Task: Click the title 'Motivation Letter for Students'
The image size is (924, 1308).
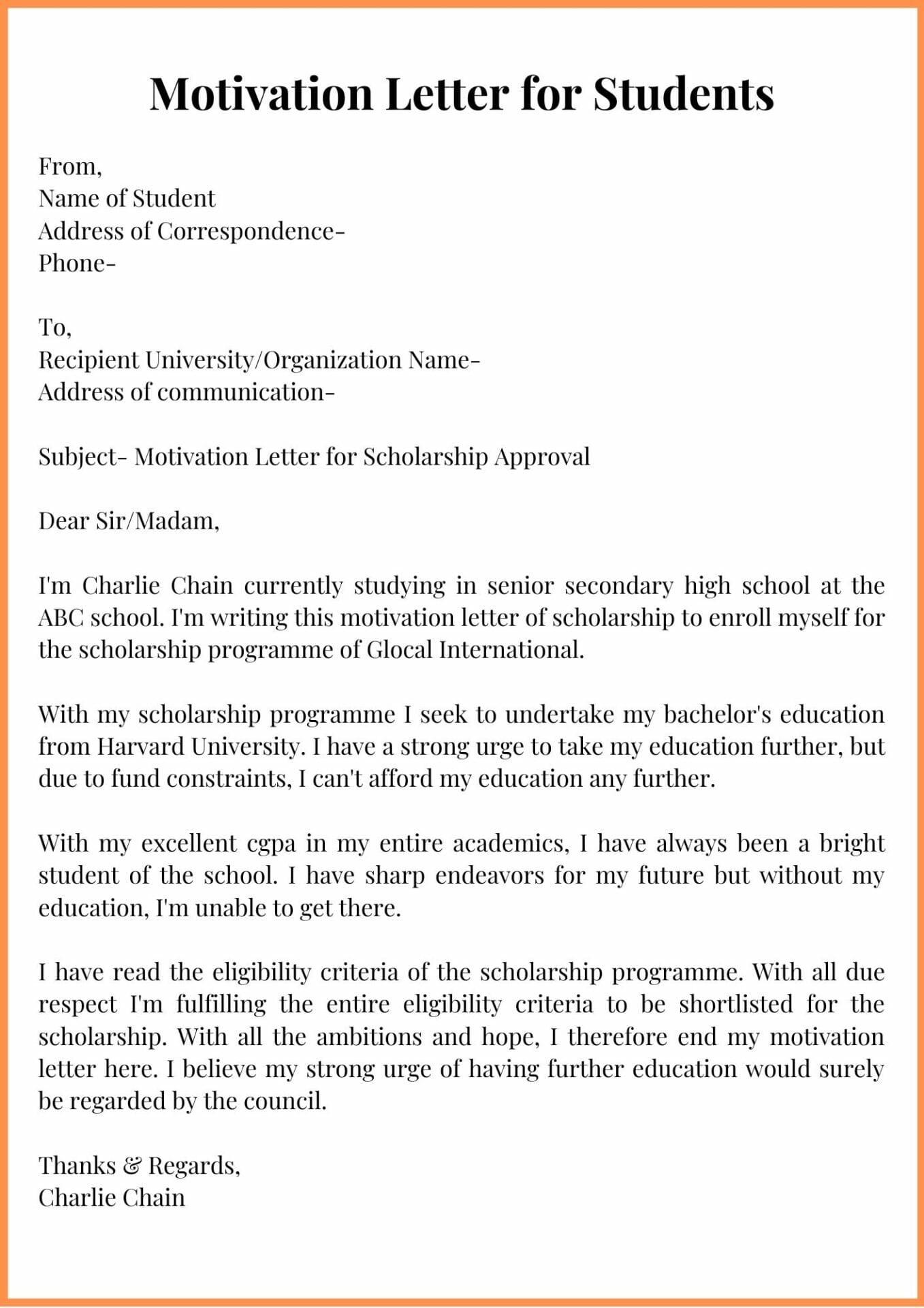Action: [x=462, y=93]
